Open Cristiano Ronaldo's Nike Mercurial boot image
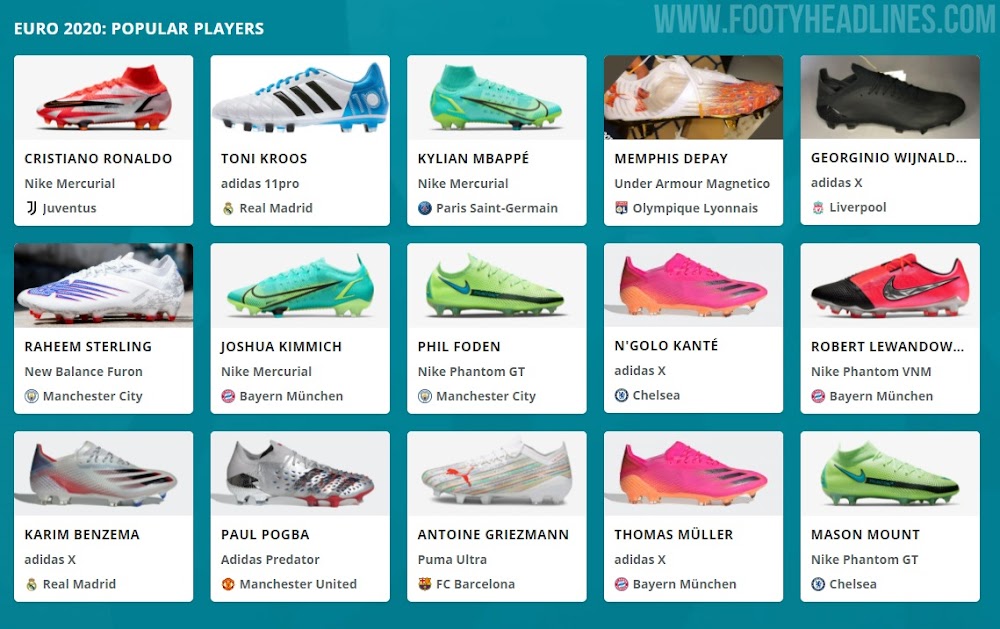 [x=103, y=98]
